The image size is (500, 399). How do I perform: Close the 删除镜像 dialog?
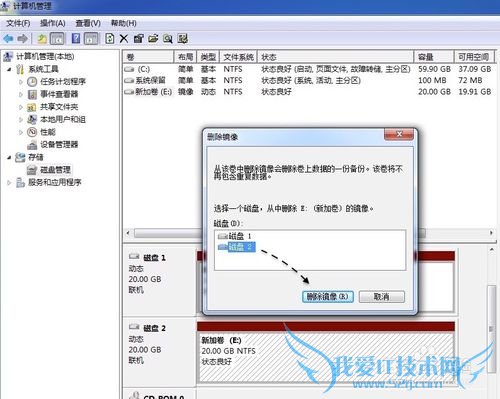pyautogui.click(x=399, y=135)
